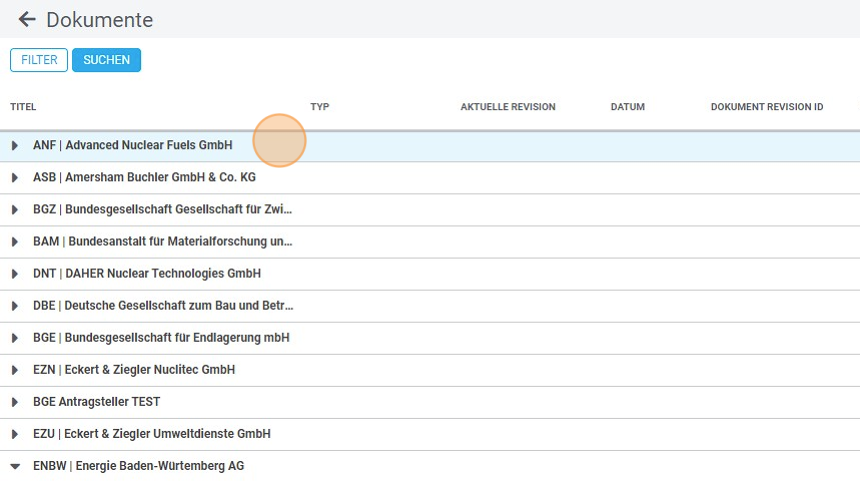The height and width of the screenshot is (481, 860).
Task: Sort by AKTUELLE REVISION column header
Action: (x=508, y=106)
